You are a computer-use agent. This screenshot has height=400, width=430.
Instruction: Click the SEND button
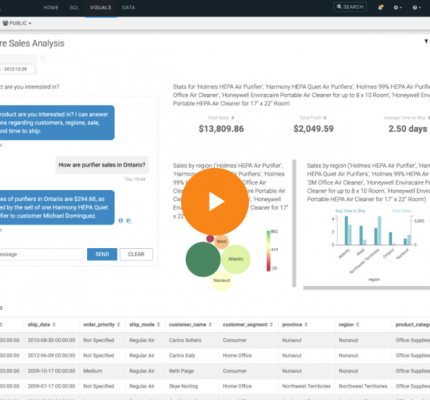coord(102,254)
